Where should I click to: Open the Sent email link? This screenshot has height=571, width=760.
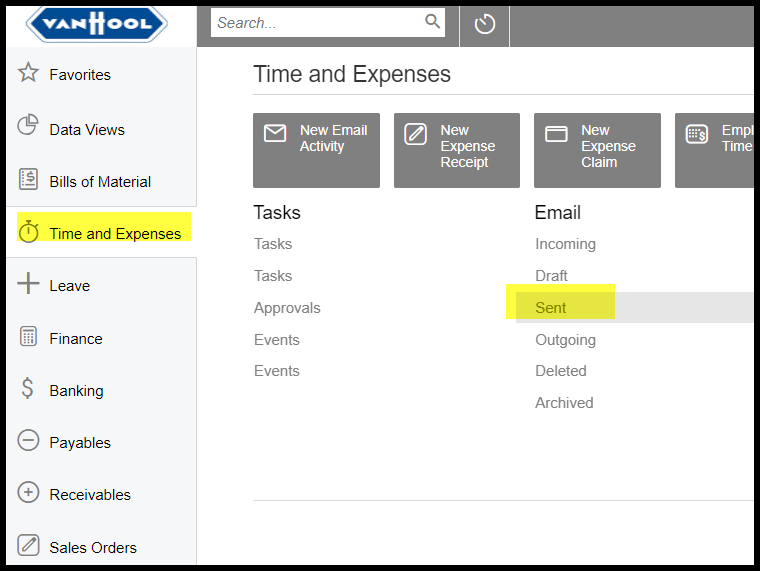(x=551, y=308)
